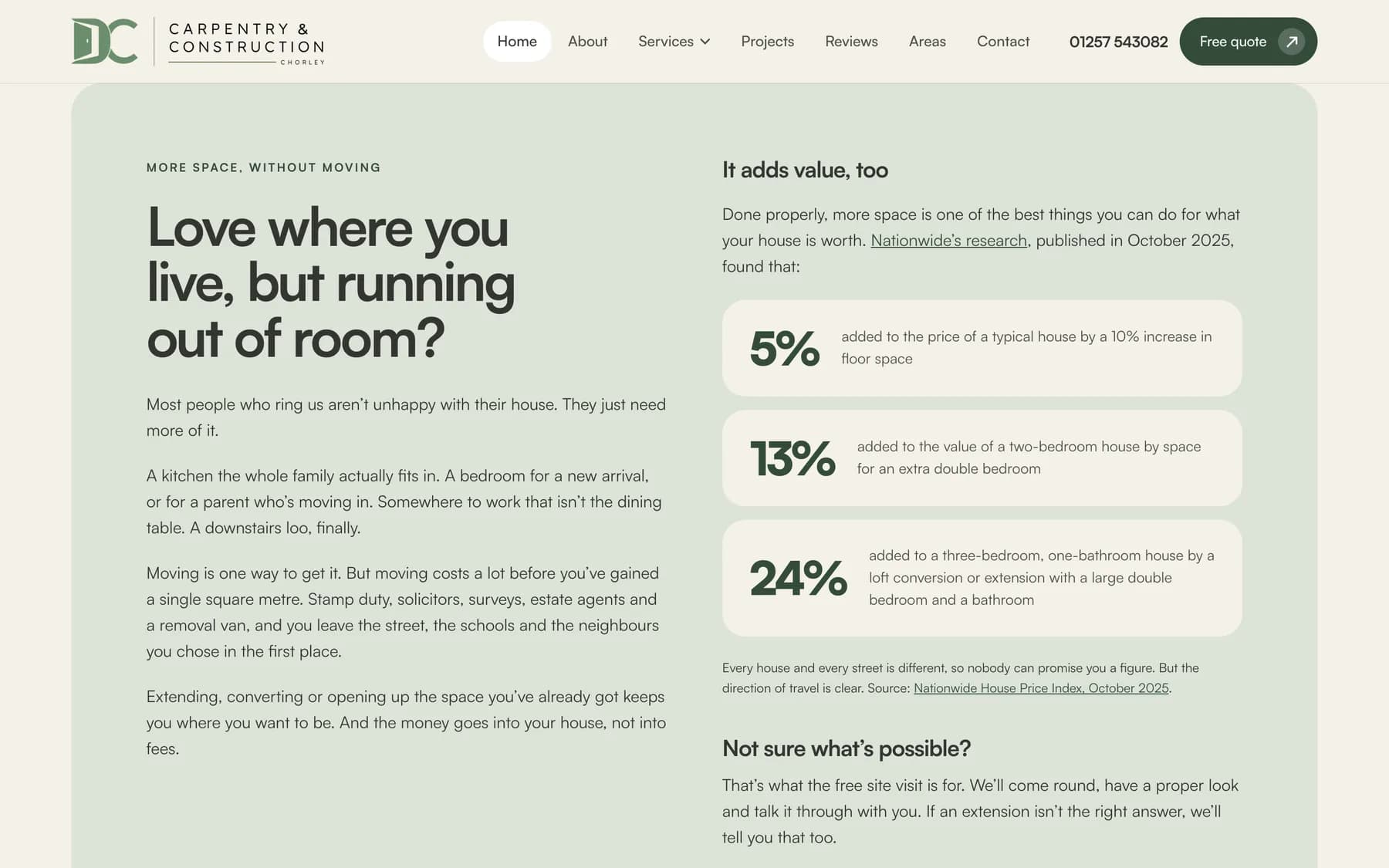Click the 13% statistic figure
1389x868 pixels.
[793, 458]
